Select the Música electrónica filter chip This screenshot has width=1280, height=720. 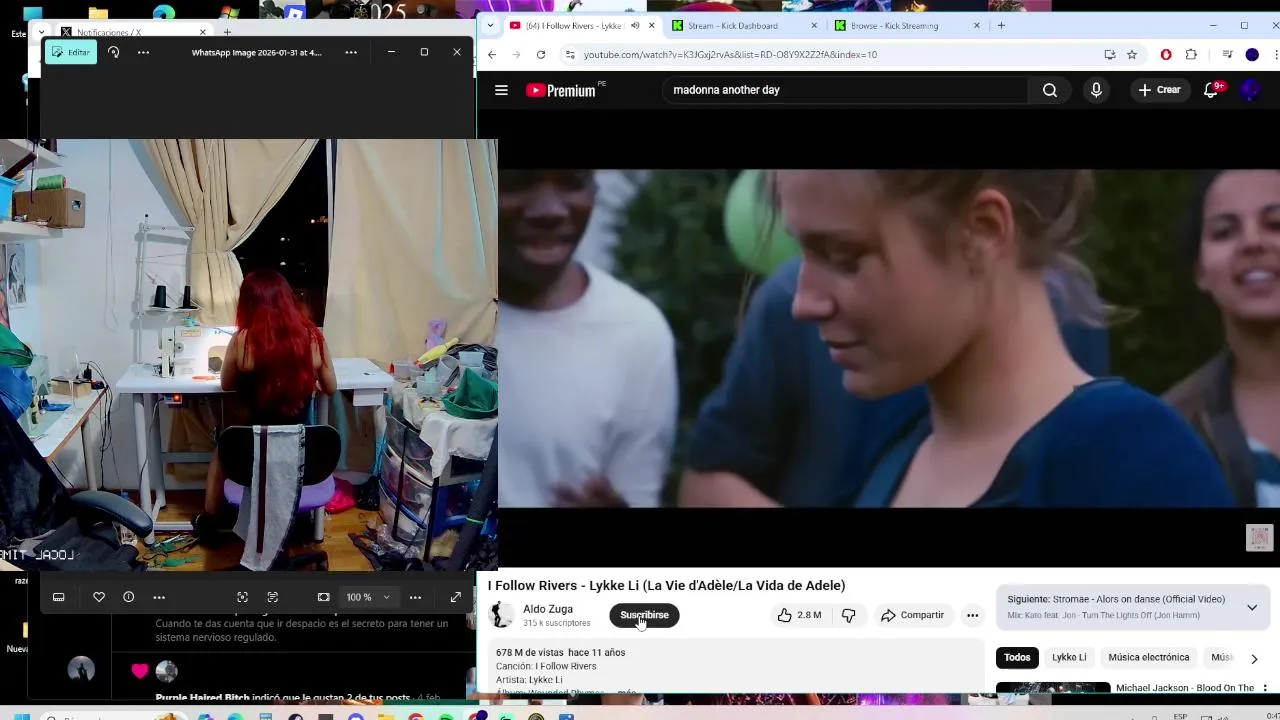point(1149,657)
